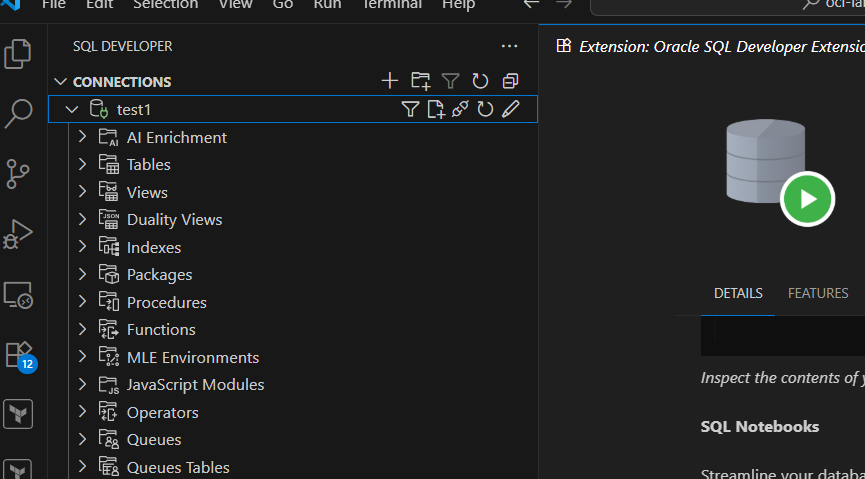Select the Duality Views tree item
Viewport: 865px width, 479px height.
[x=174, y=220]
